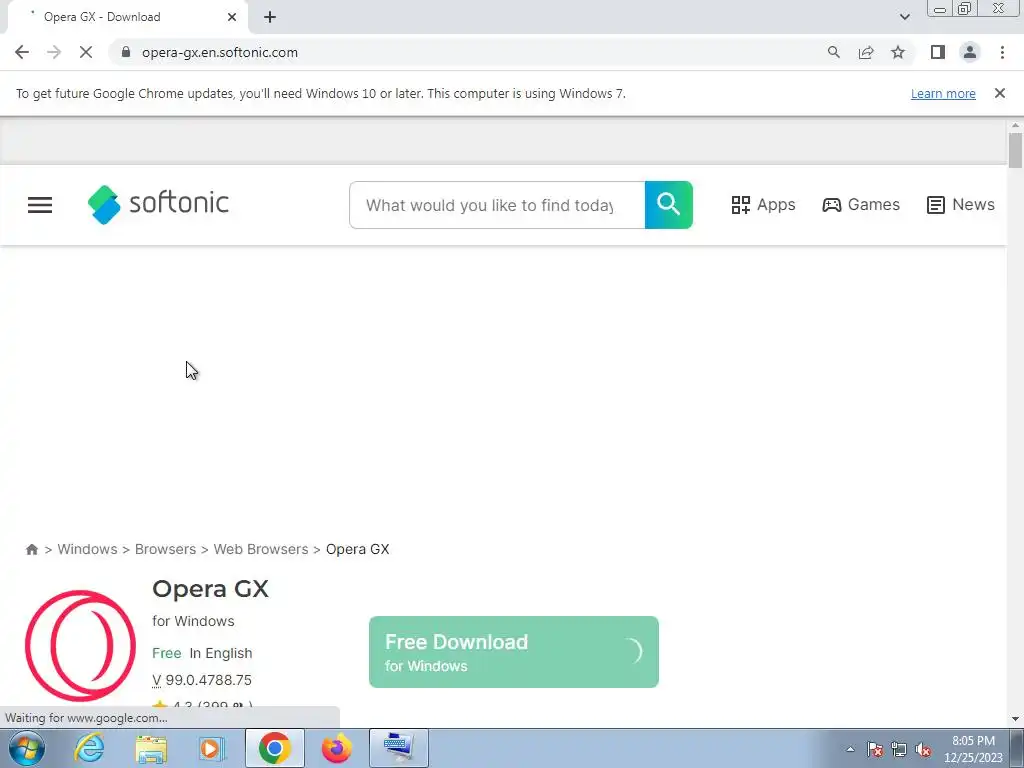
Task: Click the vertical scrollbar thumb
Action: click(1016, 150)
